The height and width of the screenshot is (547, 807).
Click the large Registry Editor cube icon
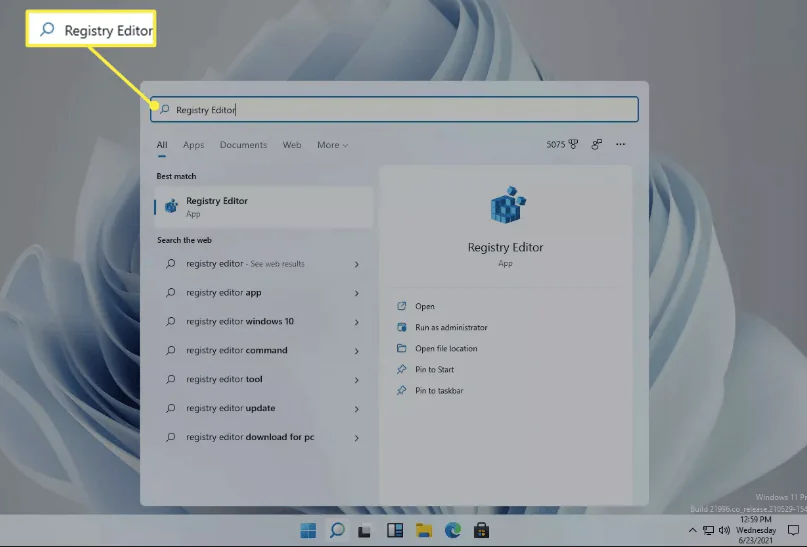click(507, 205)
